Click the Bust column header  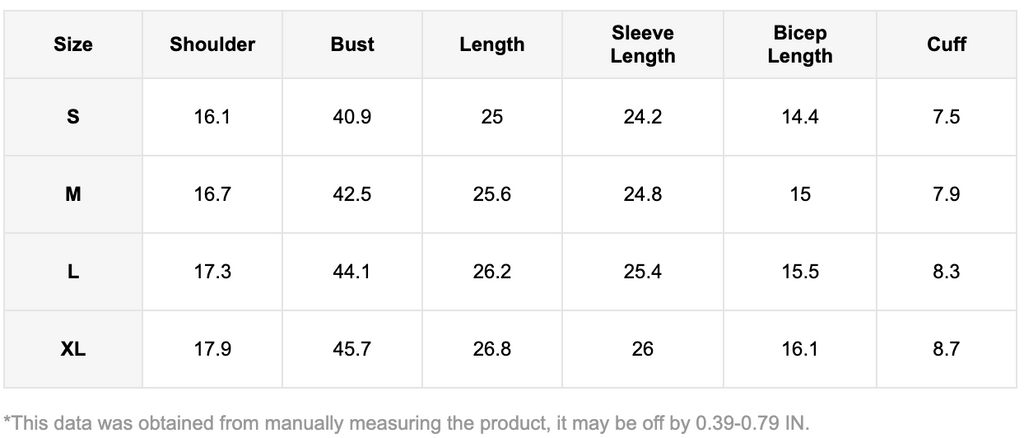[x=352, y=45]
